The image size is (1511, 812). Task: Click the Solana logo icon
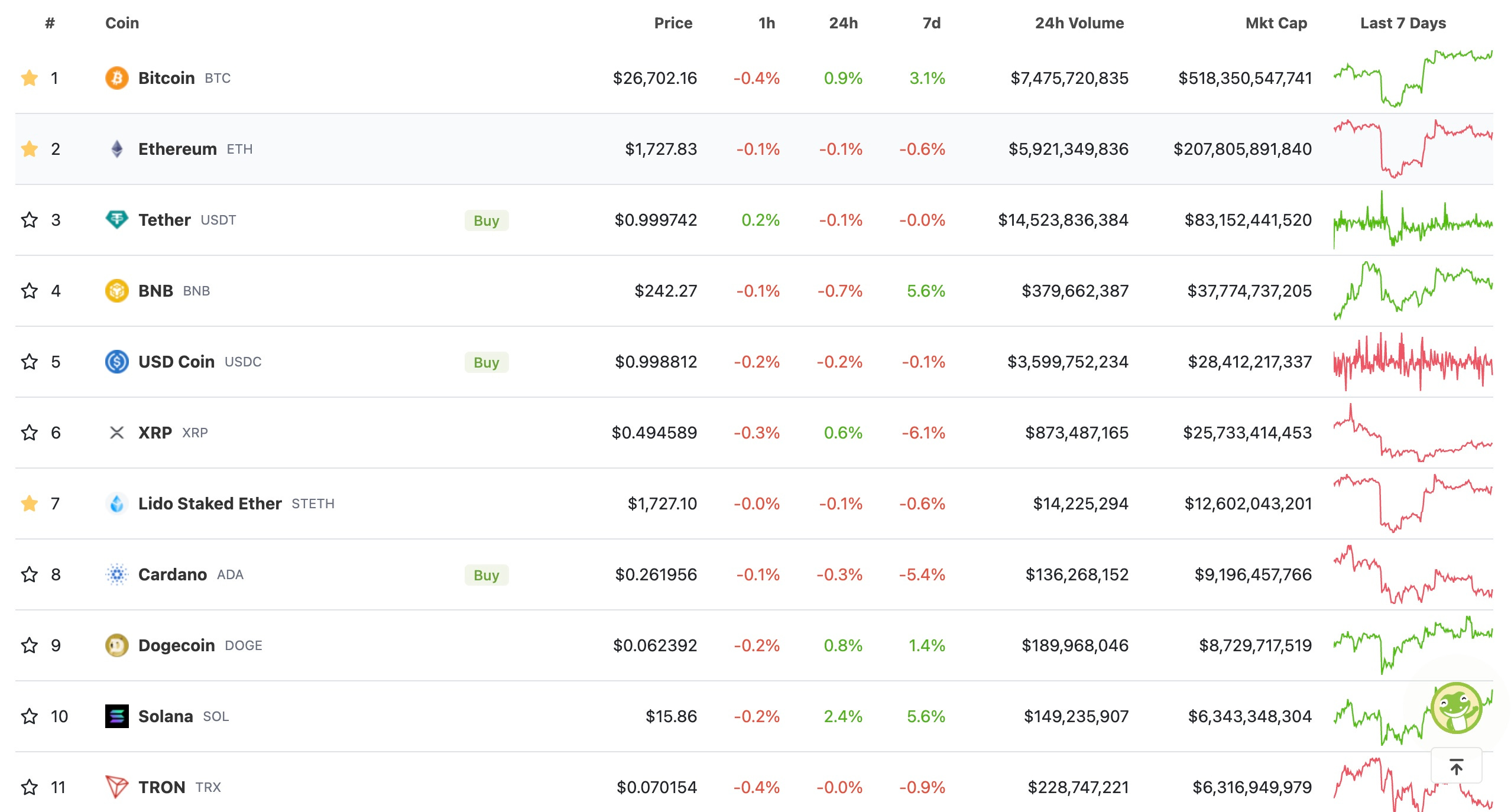tap(116, 716)
